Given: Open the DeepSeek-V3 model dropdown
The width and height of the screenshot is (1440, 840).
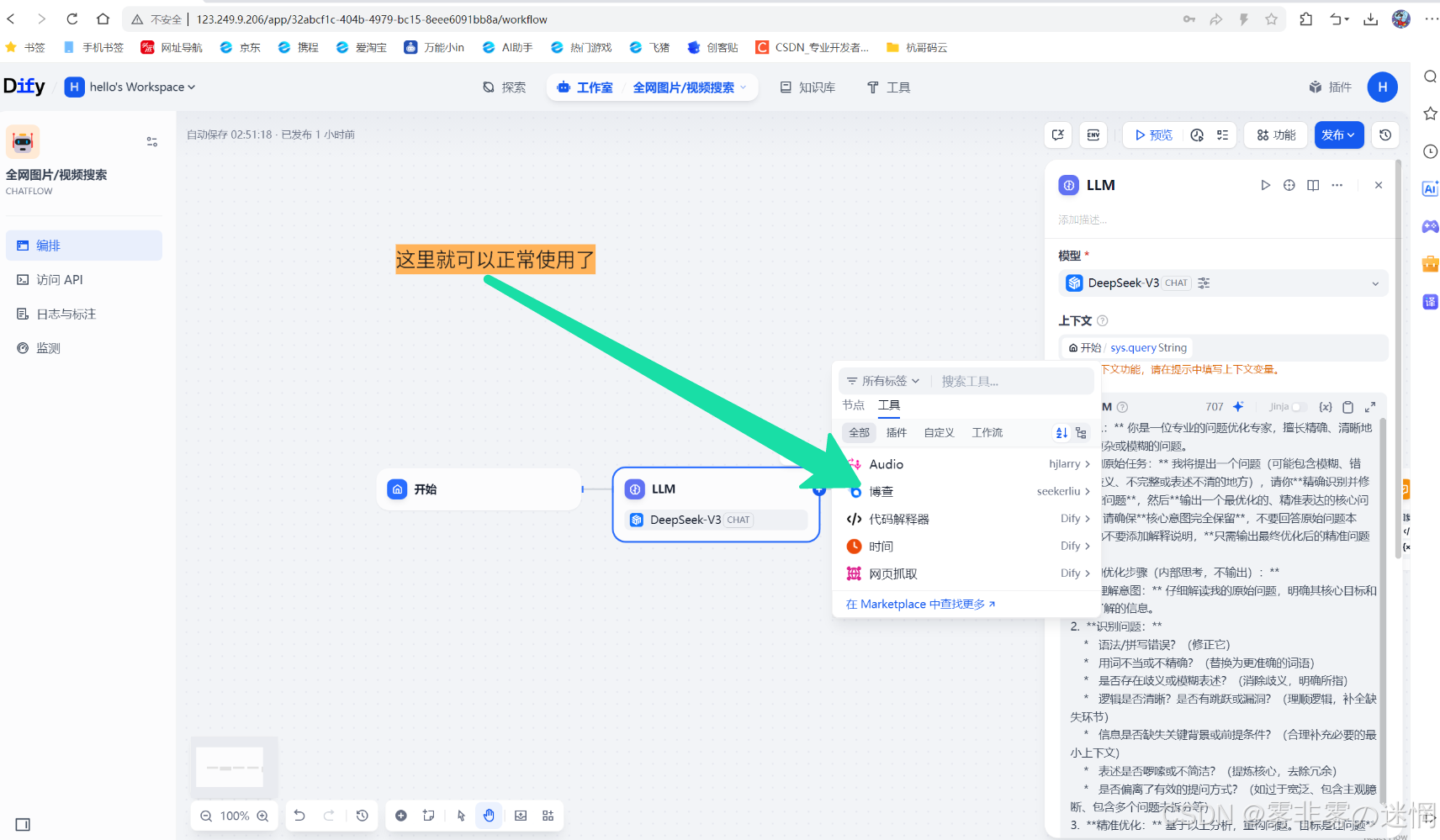Looking at the screenshot, I should point(1222,283).
